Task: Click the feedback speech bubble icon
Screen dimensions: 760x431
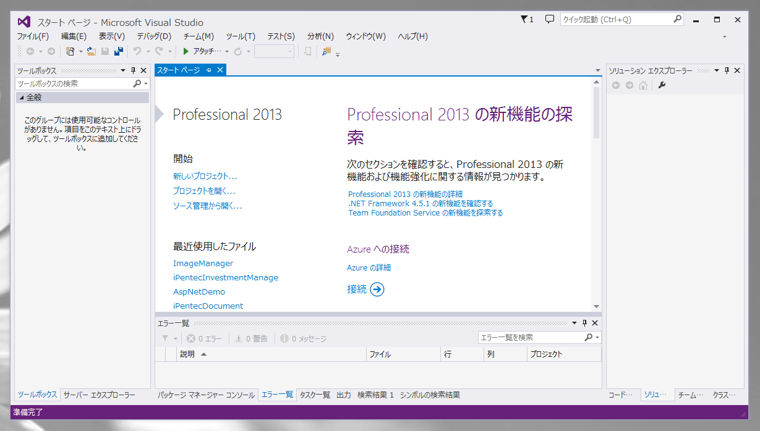Action: [x=549, y=19]
